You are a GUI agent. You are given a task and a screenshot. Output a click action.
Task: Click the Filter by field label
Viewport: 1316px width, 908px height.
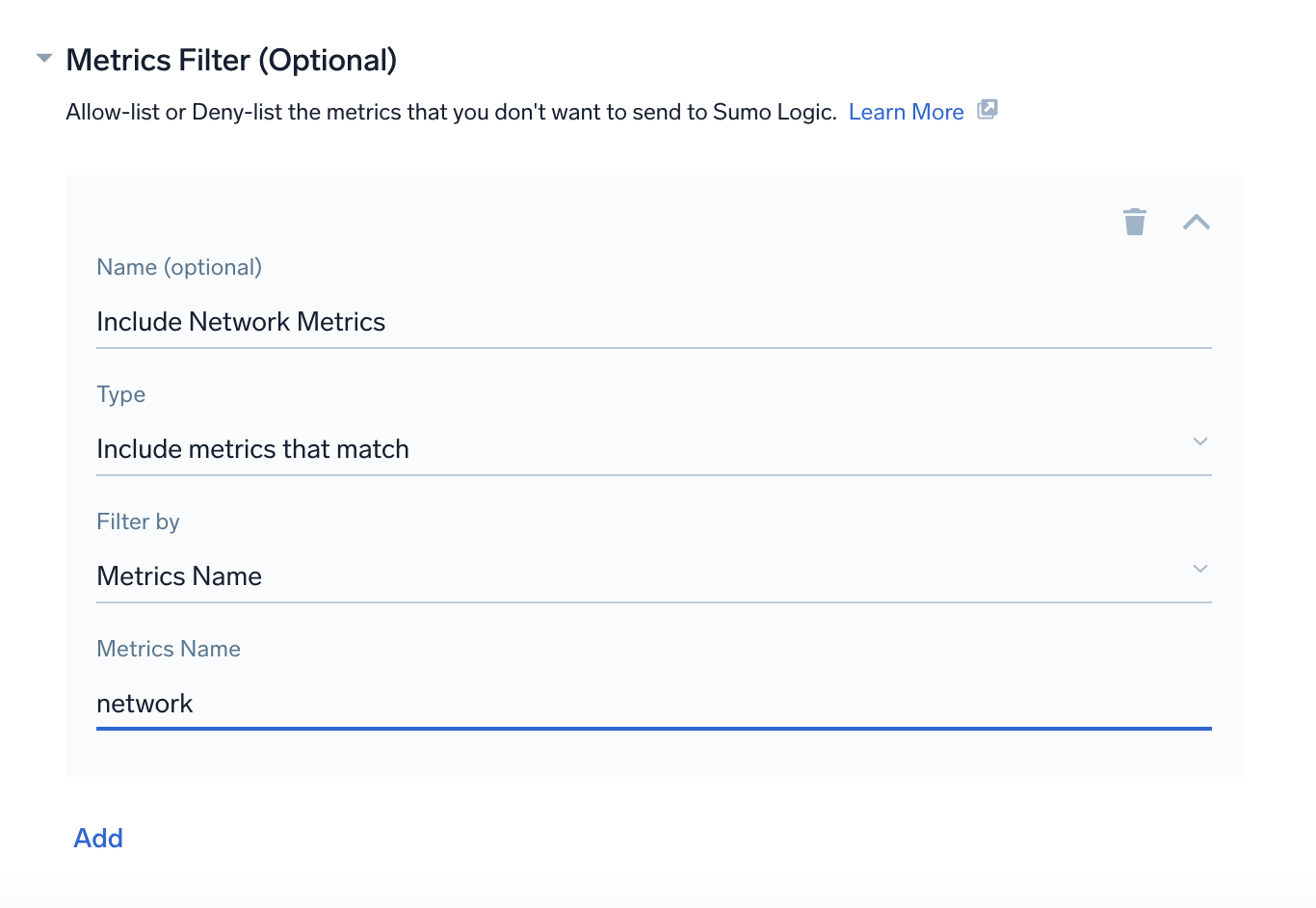(138, 521)
